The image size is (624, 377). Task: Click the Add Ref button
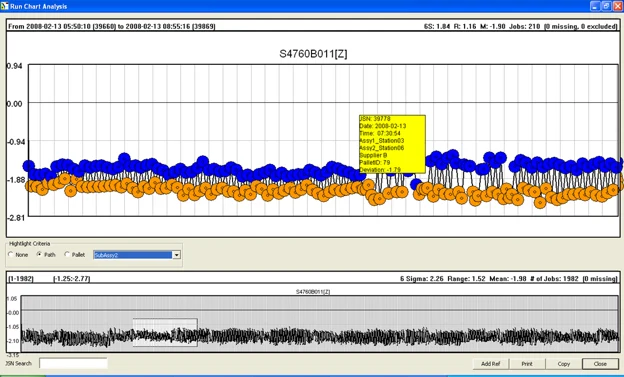tap(491, 364)
